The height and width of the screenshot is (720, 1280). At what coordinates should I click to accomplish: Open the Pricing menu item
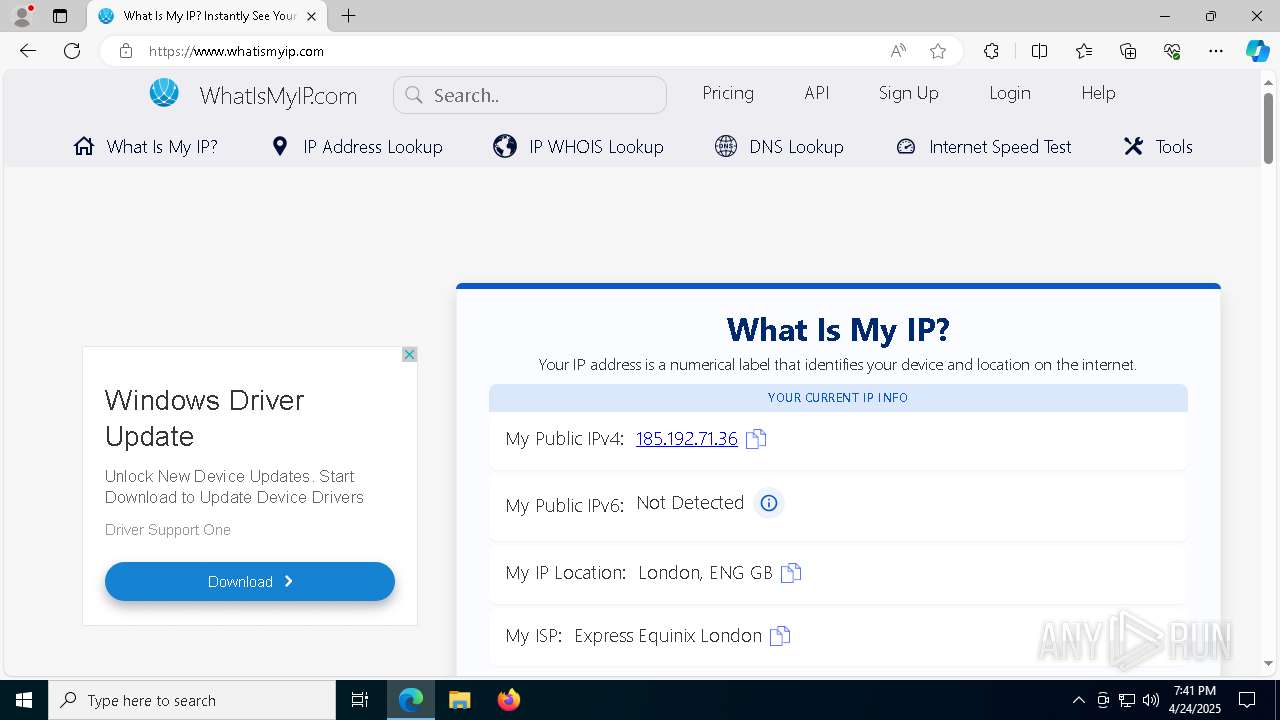[x=728, y=93]
